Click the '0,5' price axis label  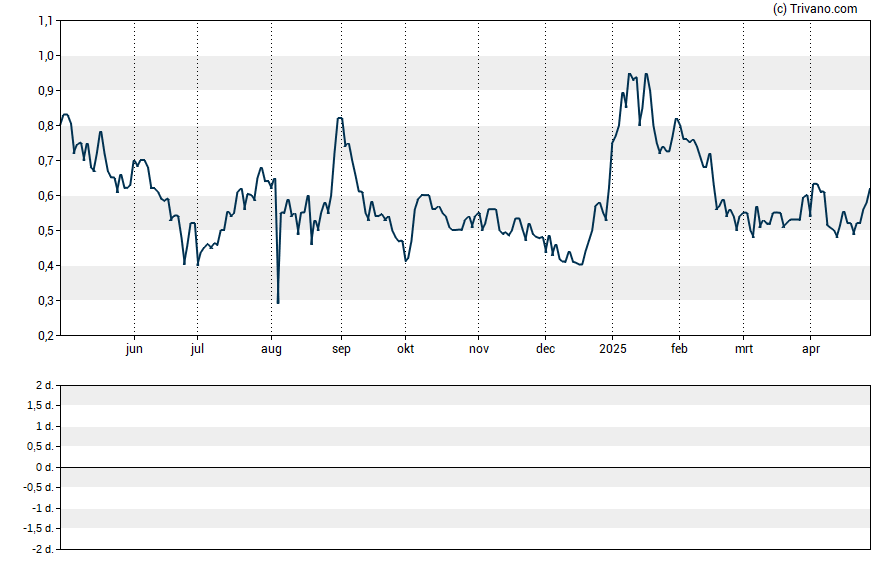[46, 231]
